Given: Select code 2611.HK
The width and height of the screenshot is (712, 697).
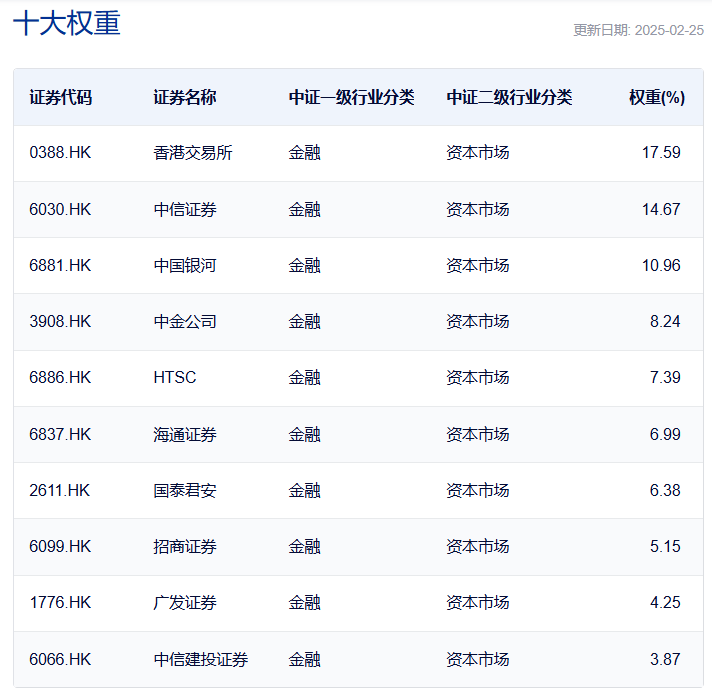Looking at the screenshot, I should coord(59,491).
